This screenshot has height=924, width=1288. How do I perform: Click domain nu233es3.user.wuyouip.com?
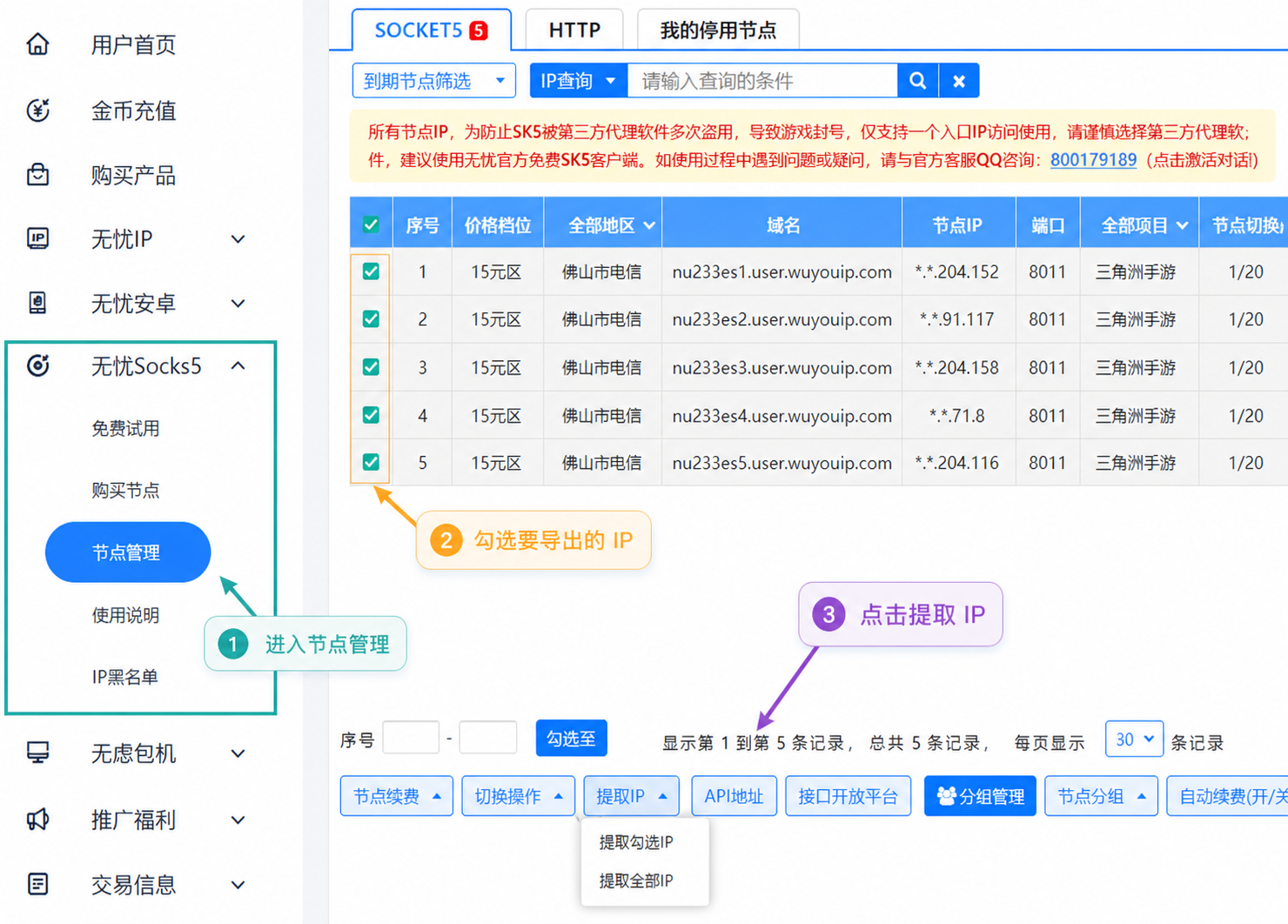tap(782, 368)
